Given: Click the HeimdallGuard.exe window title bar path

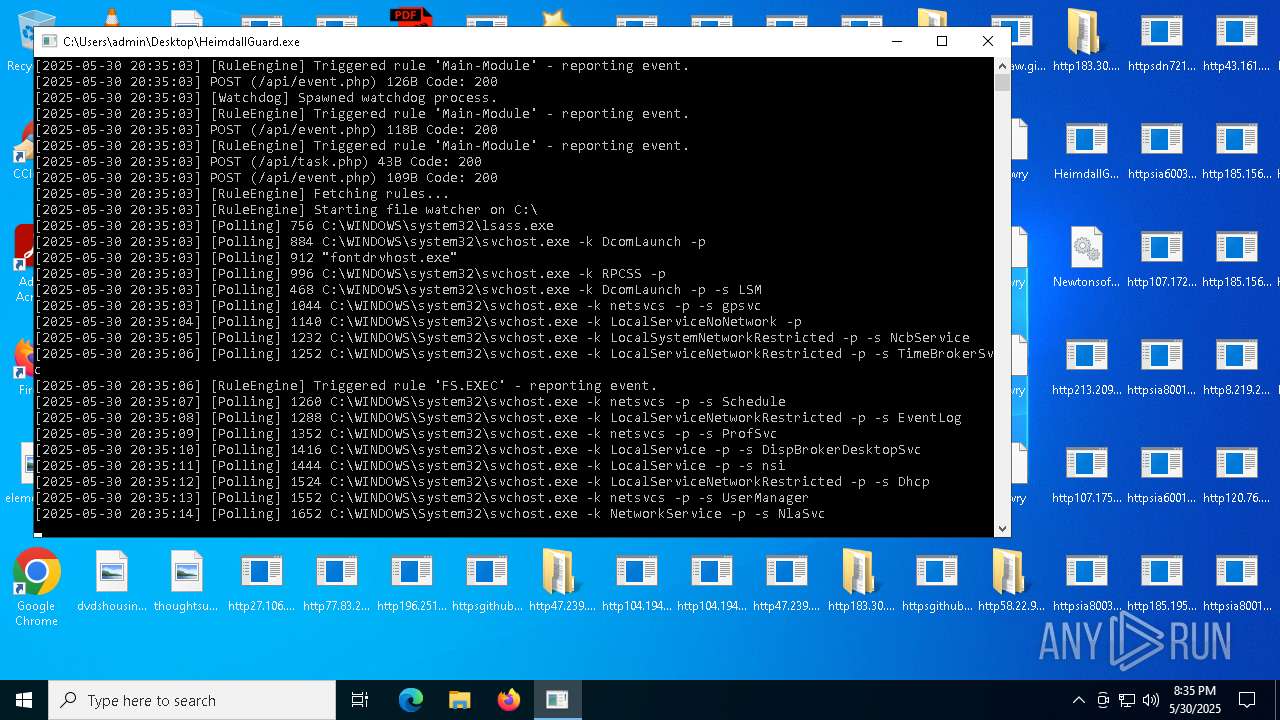Looking at the screenshot, I should click(x=181, y=41).
